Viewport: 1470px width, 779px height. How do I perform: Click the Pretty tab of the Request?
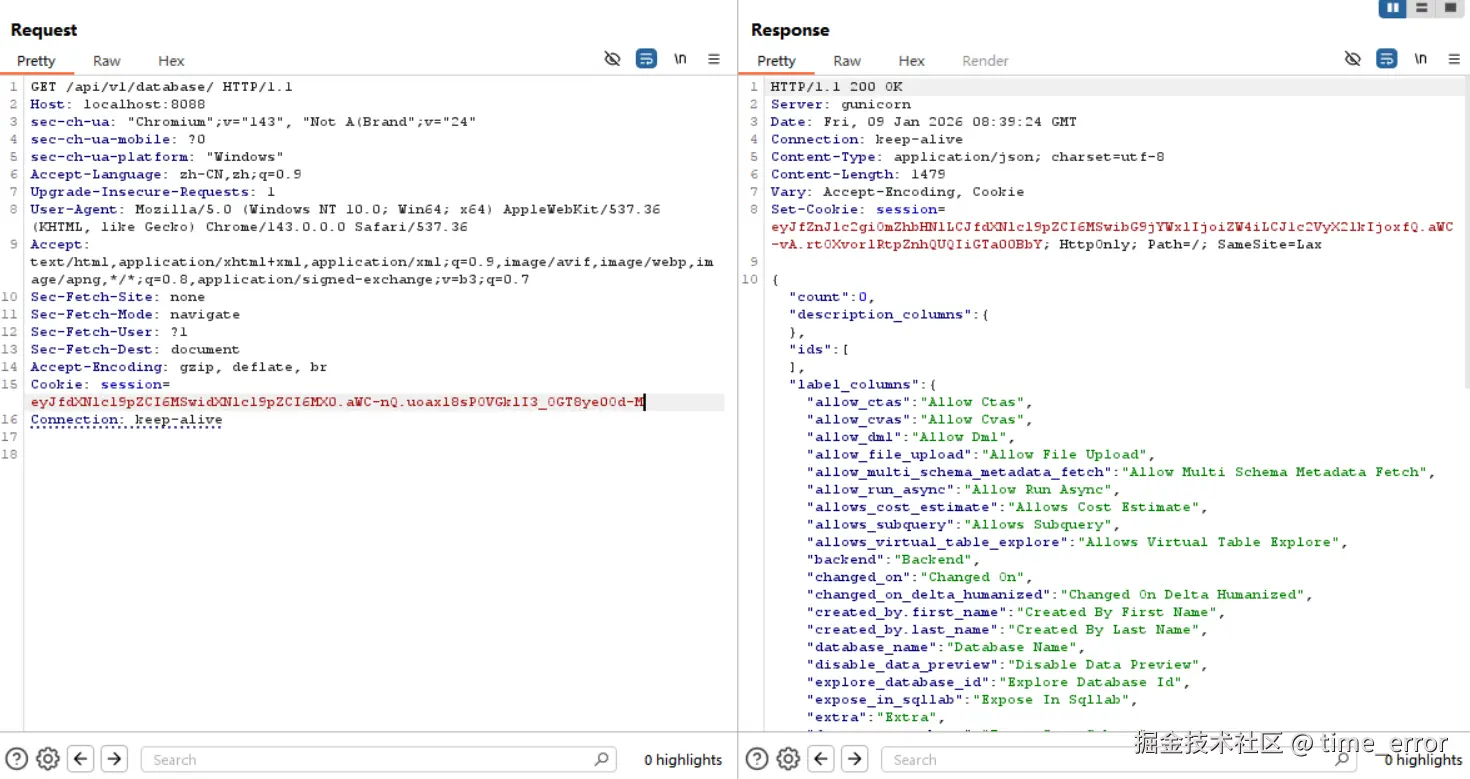[36, 60]
